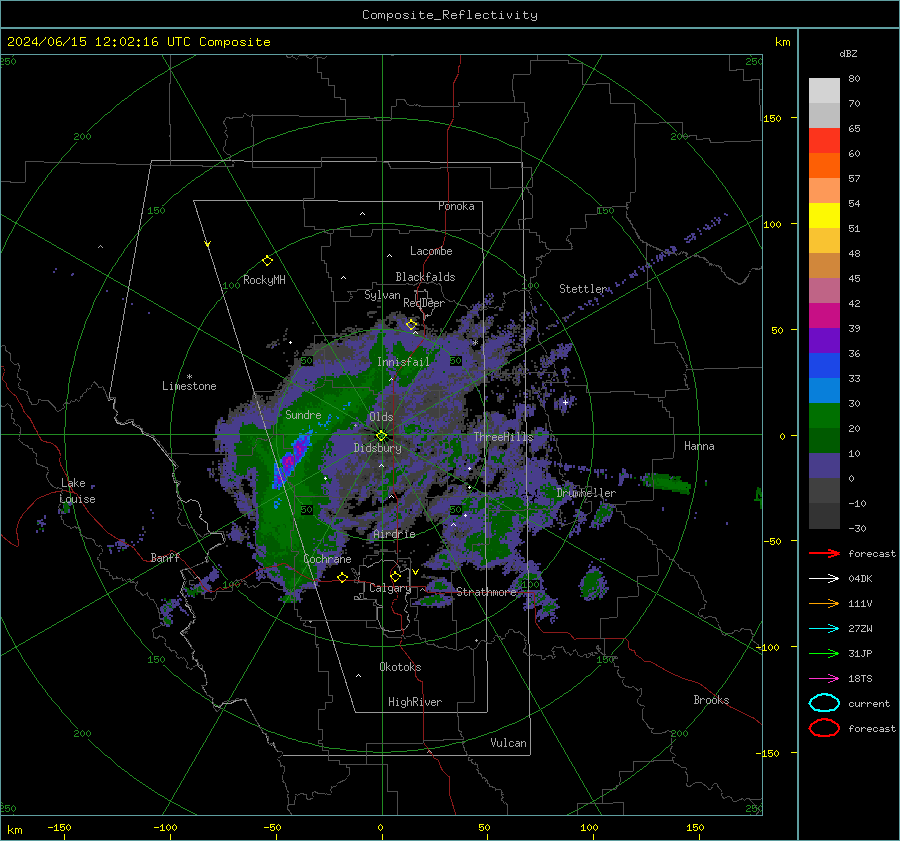Click the Ponoka city label
The image size is (900, 841).
coord(456,206)
